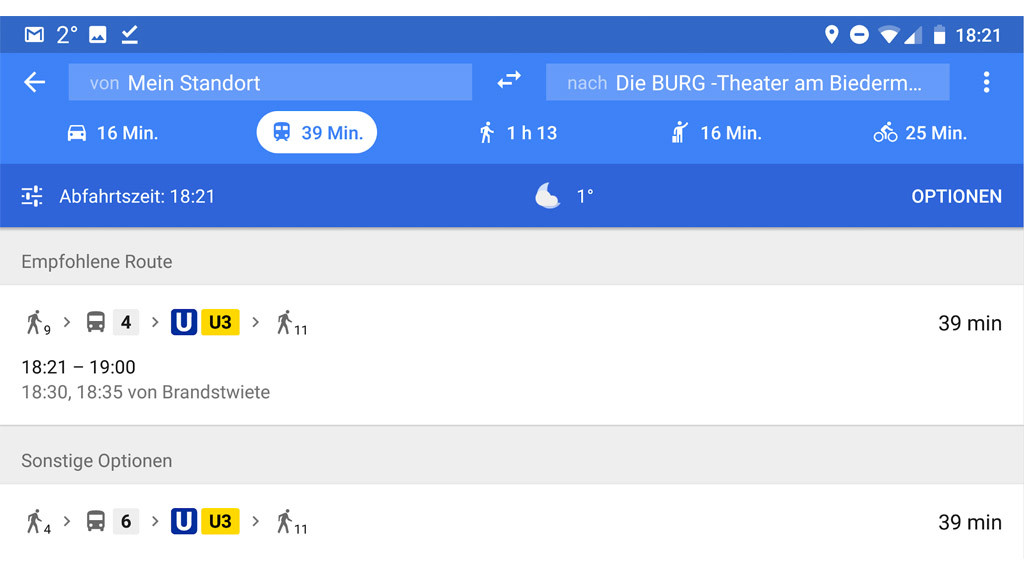Image resolution: width=1024 pixels, height=576 pixels.
Task: Switch to cycling mode, 25 Min.
Action: coord(919,133)
